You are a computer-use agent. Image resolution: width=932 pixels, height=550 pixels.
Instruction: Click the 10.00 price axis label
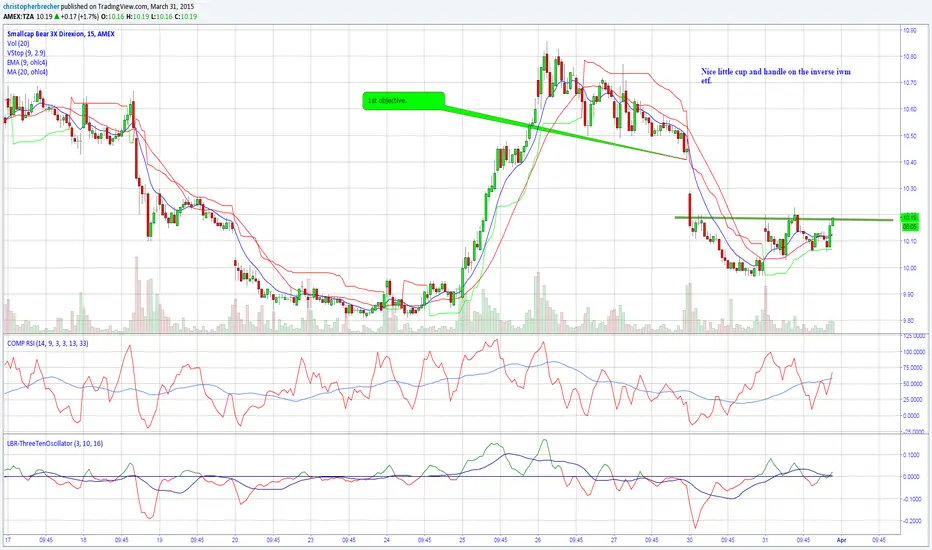click(x=909, y=268)
